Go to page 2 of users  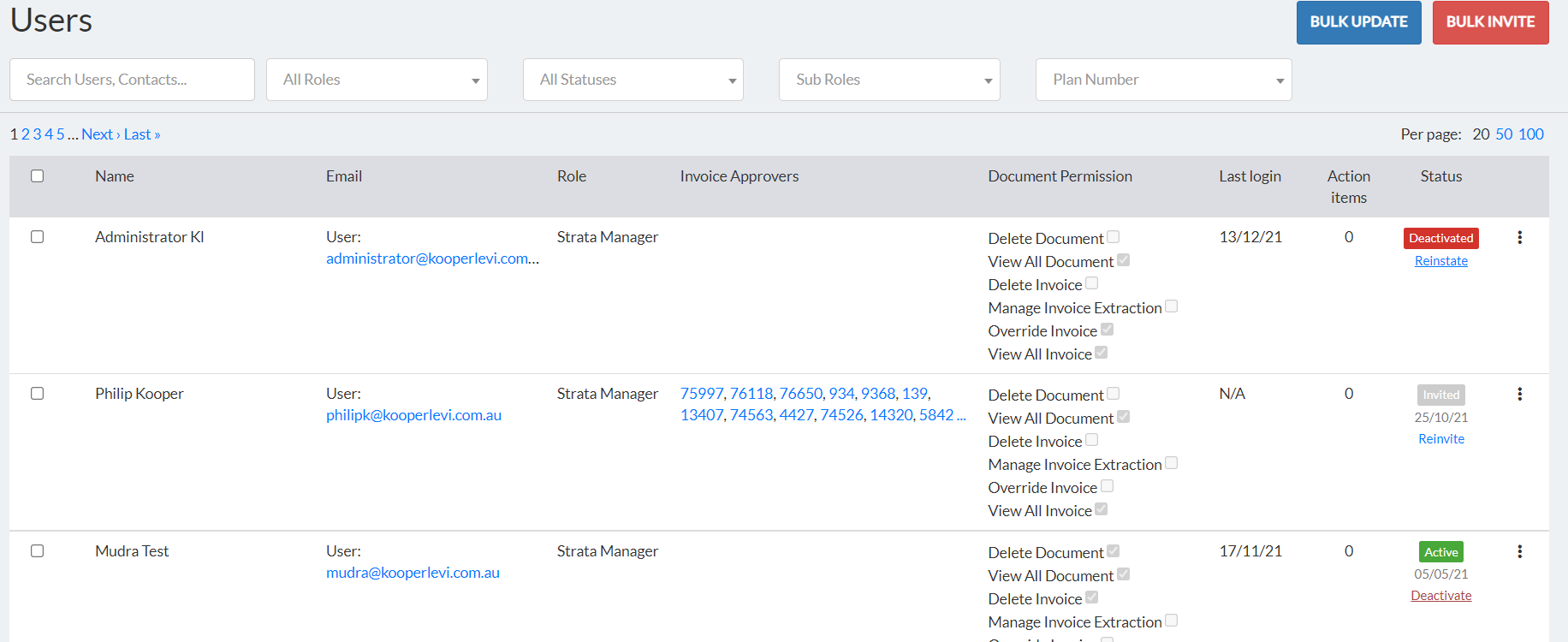click(x=26, y=134)
